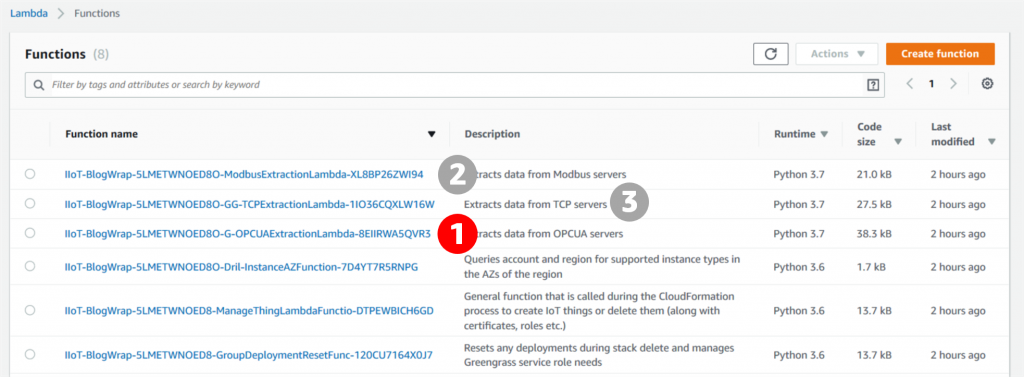Go to previous page arrow
This screenshot has height=377, width=1024.
(910, 84)
